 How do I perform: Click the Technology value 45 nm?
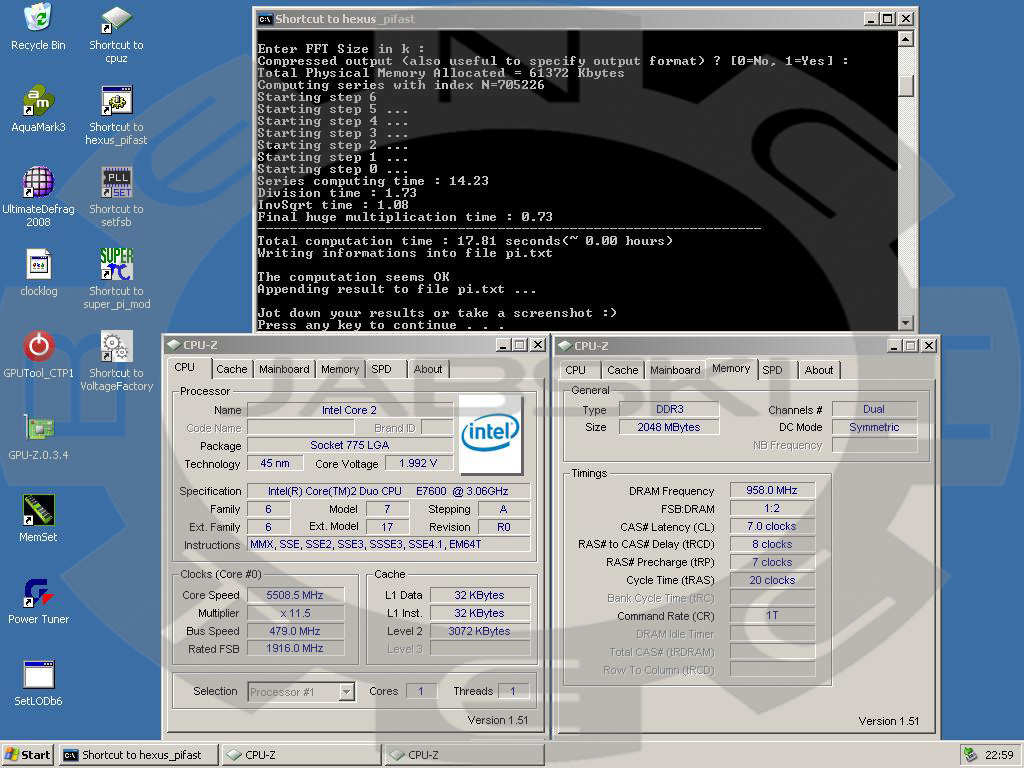tap(275, 463)
